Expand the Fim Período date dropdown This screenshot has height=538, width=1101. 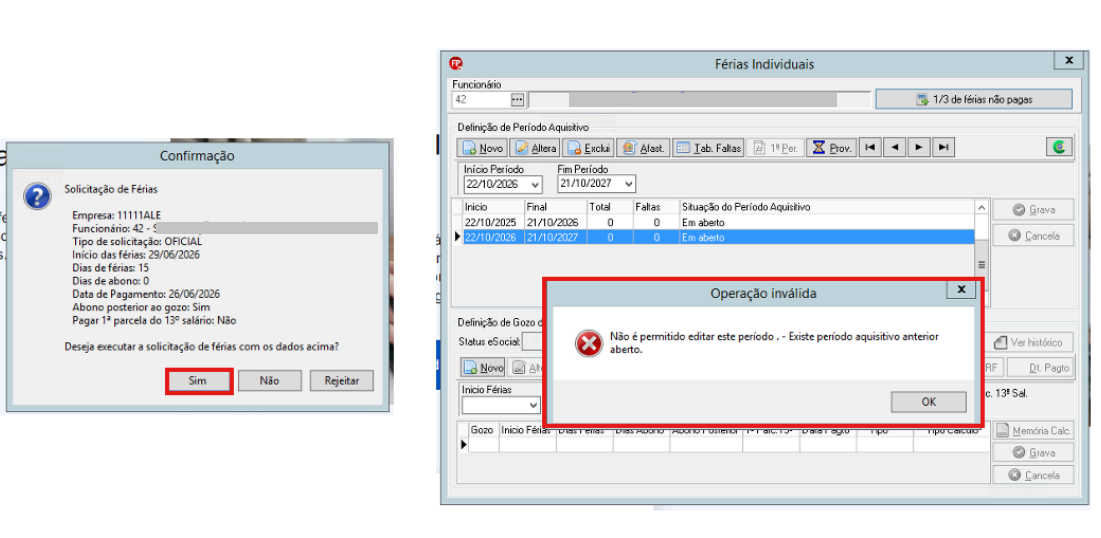point(628,184)
